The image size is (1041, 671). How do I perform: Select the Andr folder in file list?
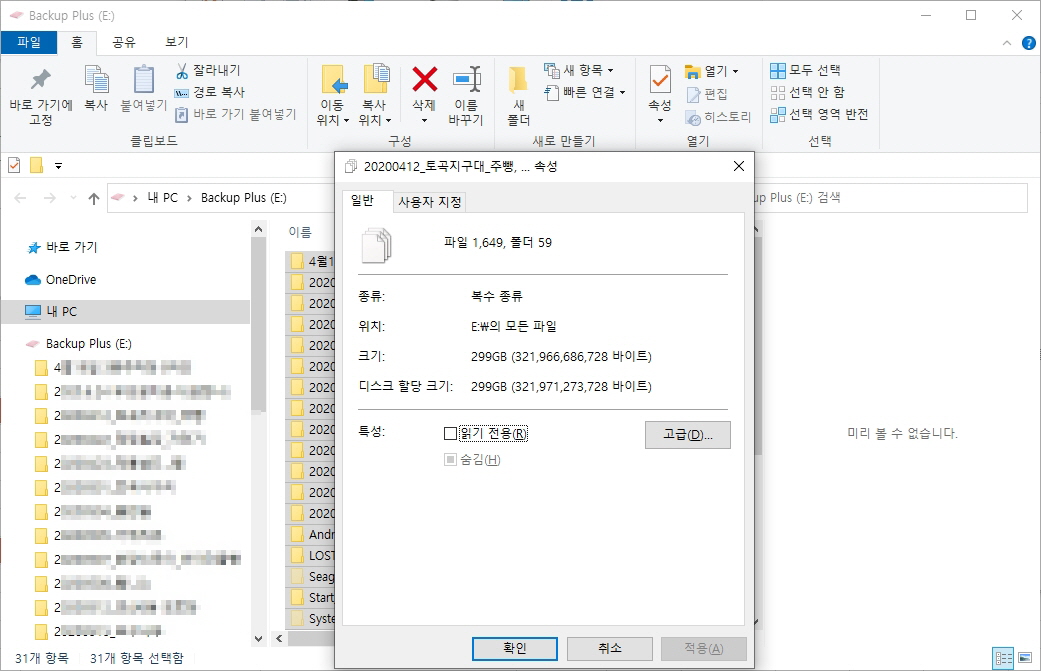[312, 534]
